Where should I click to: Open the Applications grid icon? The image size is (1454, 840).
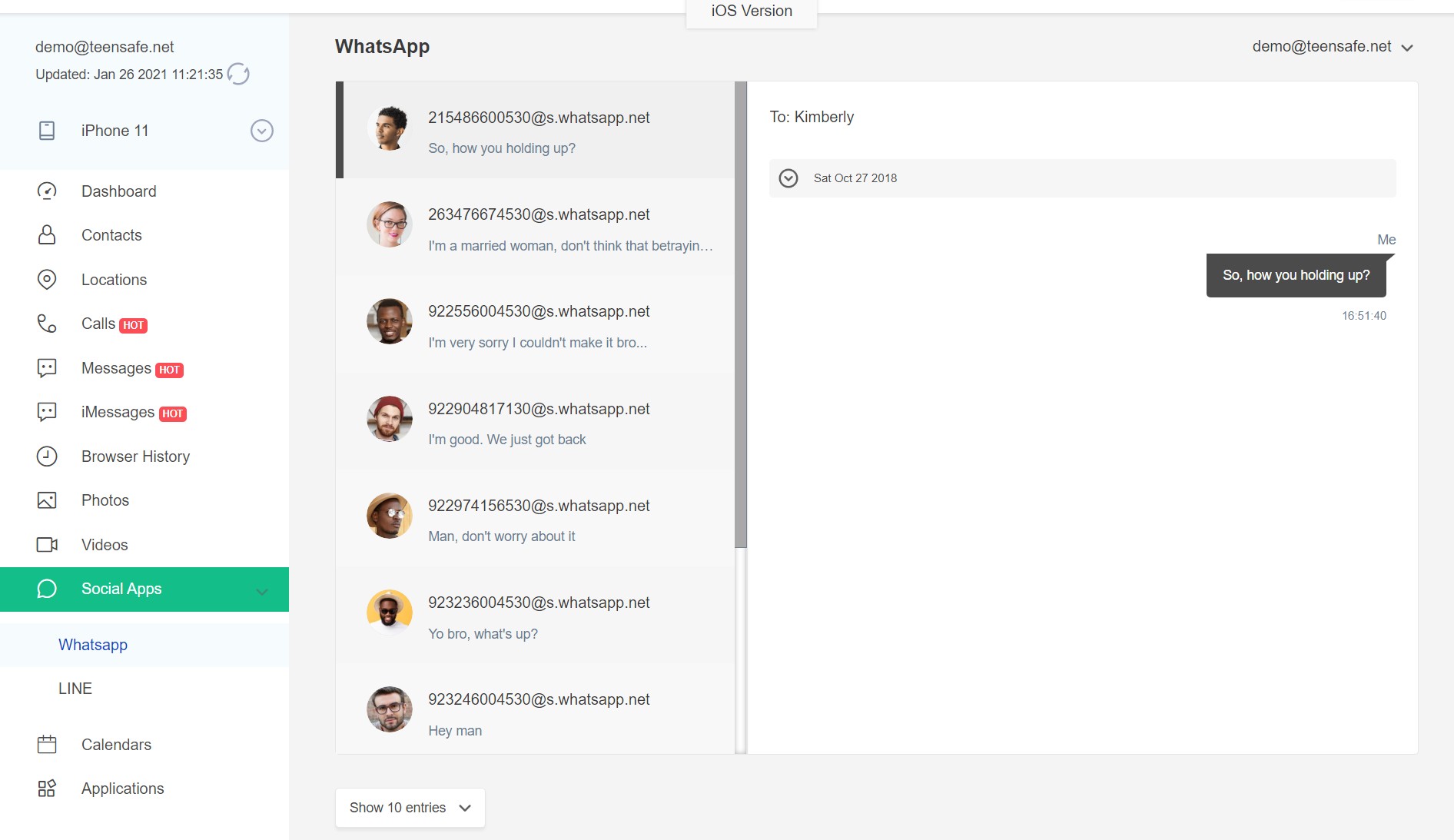pyautogui.click(x=47, y=789)
